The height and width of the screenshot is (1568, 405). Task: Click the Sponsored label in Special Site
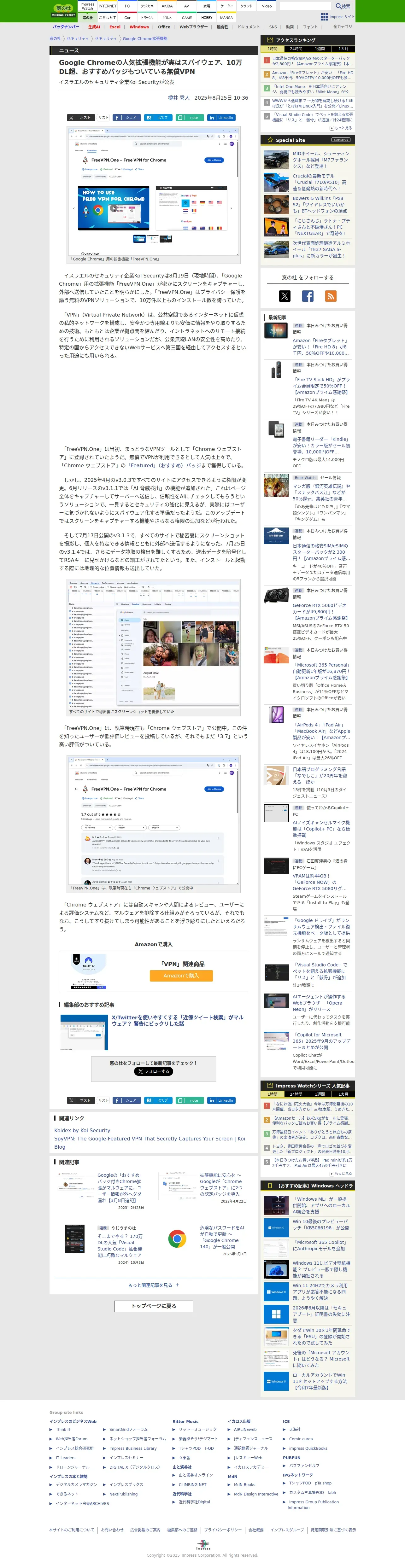pos(340,140)
